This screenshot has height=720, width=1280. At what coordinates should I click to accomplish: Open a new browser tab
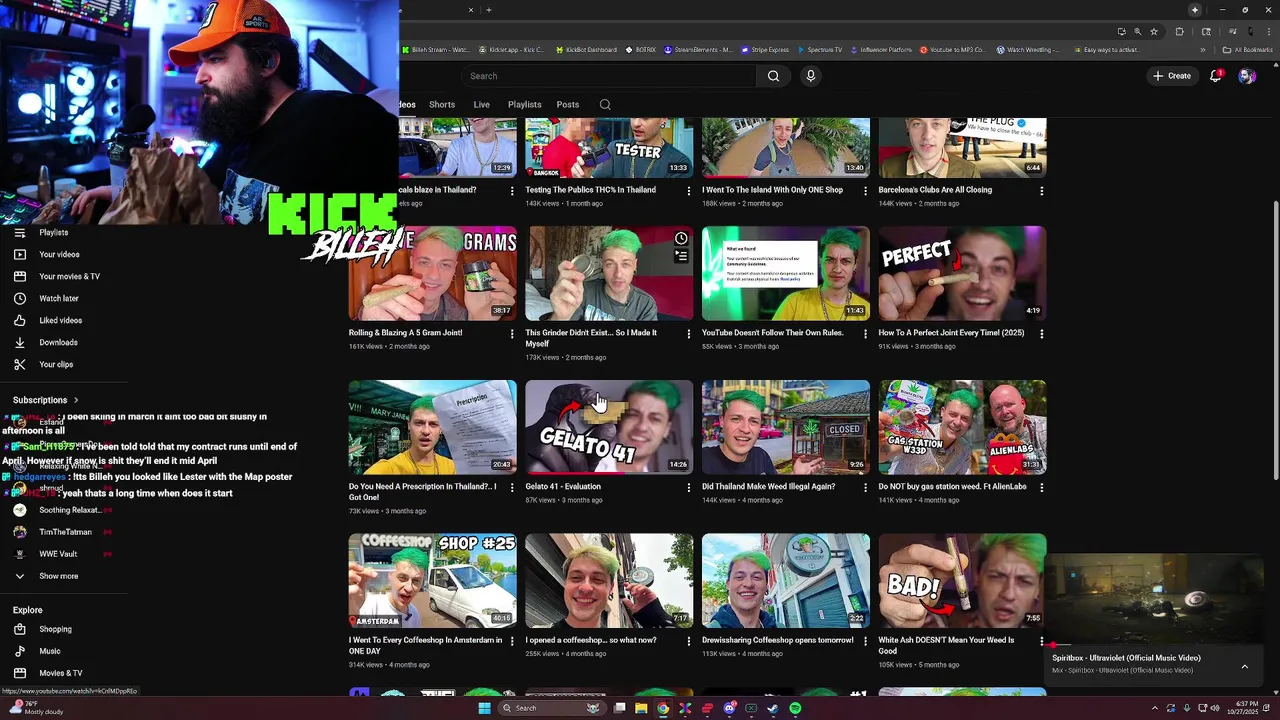[489, 10]
